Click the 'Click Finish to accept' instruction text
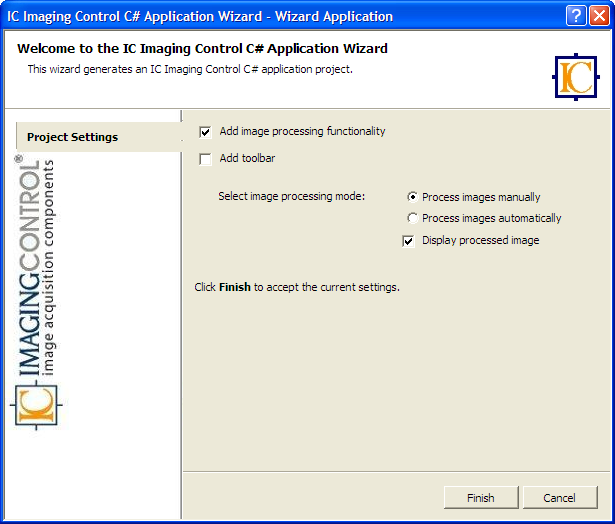Viewport: 615px width, 524px height. pyautogui.click(x=297, y=287)
